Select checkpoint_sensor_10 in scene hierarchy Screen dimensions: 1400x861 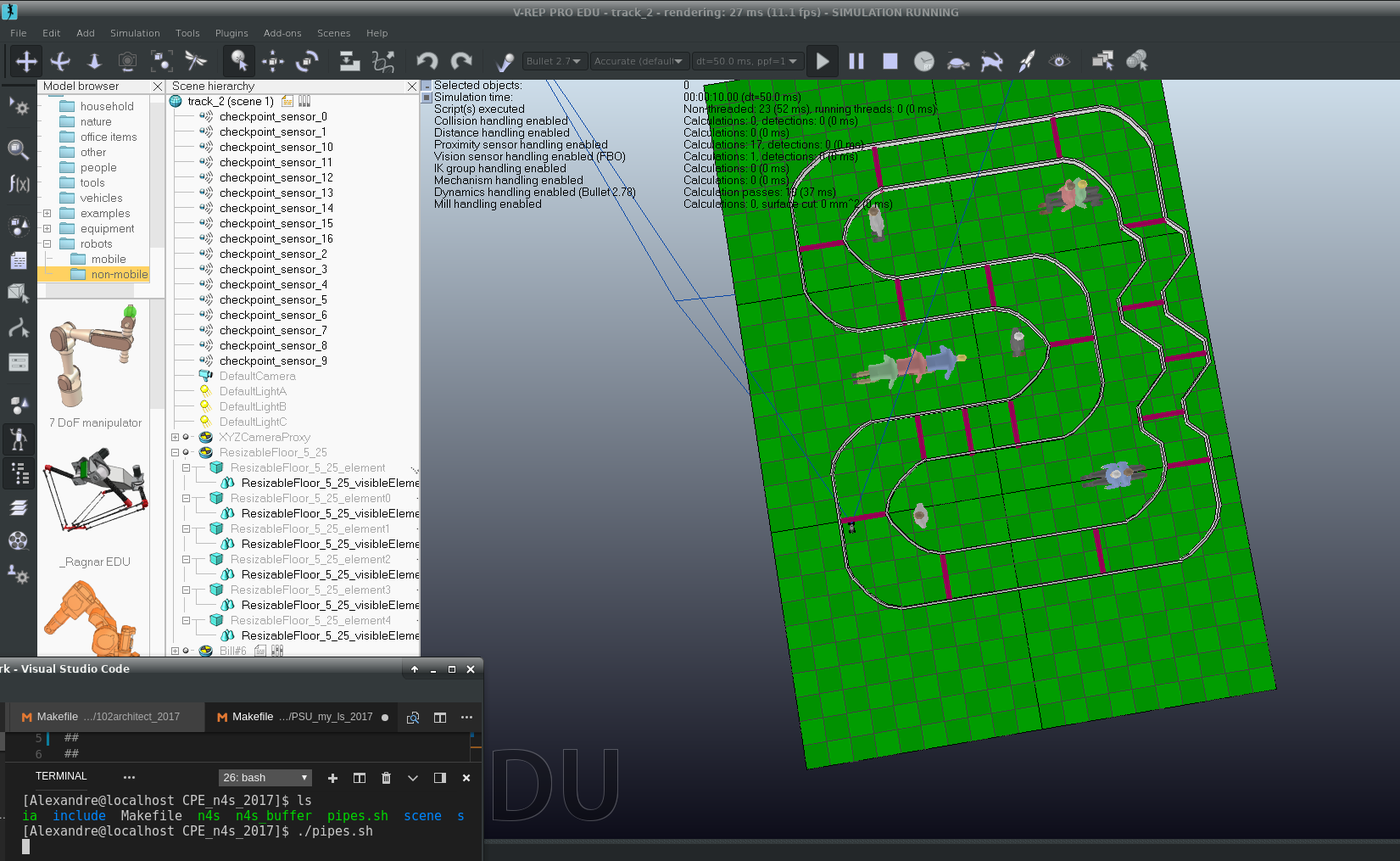tap(276, 147)
